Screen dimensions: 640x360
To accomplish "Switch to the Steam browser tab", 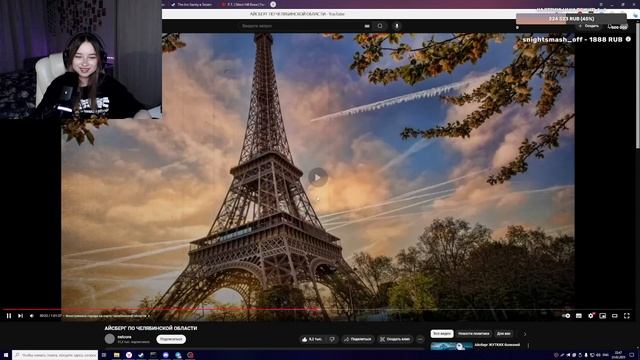I will pos(192,4).
